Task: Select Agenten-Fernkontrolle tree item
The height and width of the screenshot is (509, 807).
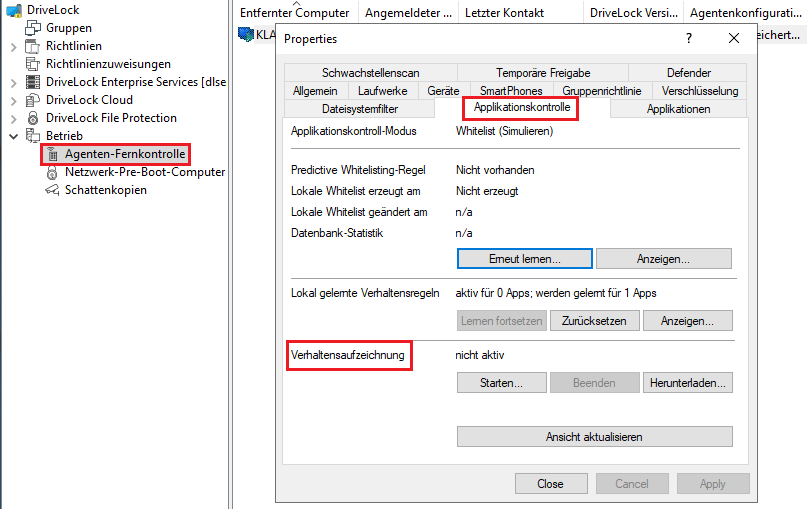Action: pyautogui.click(x=125, y=154)
